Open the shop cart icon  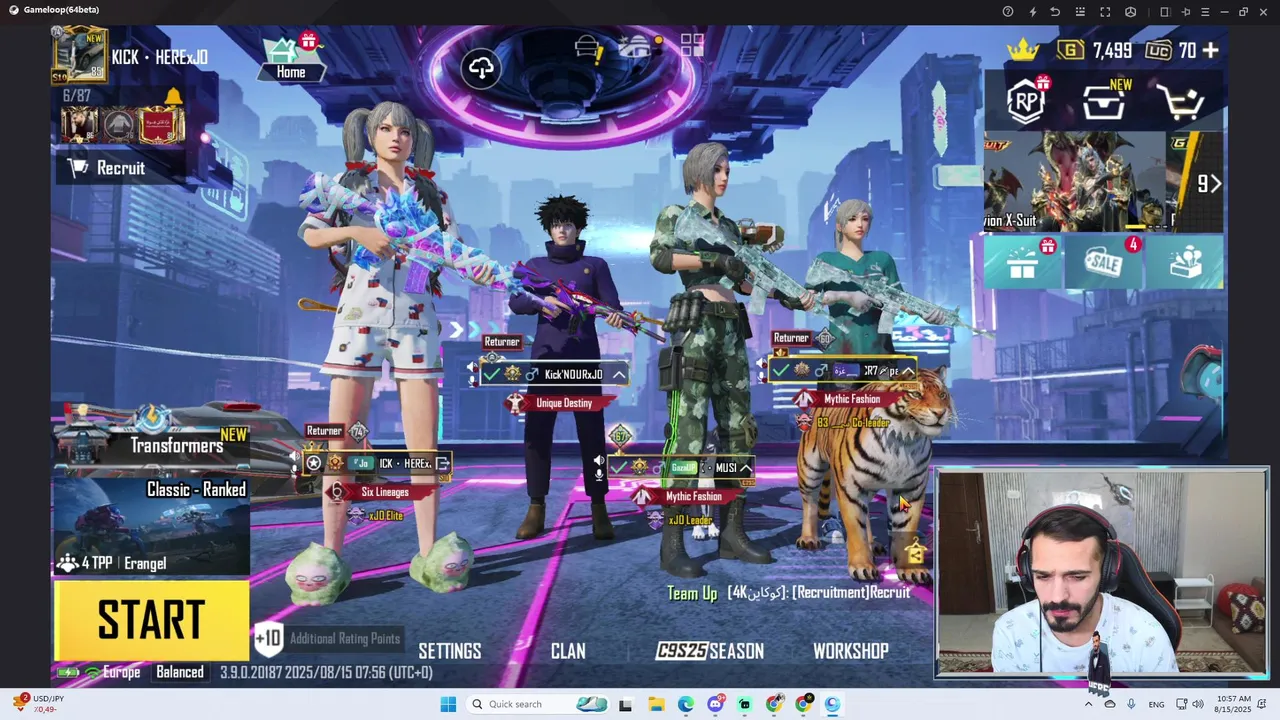coord(1180,102)
